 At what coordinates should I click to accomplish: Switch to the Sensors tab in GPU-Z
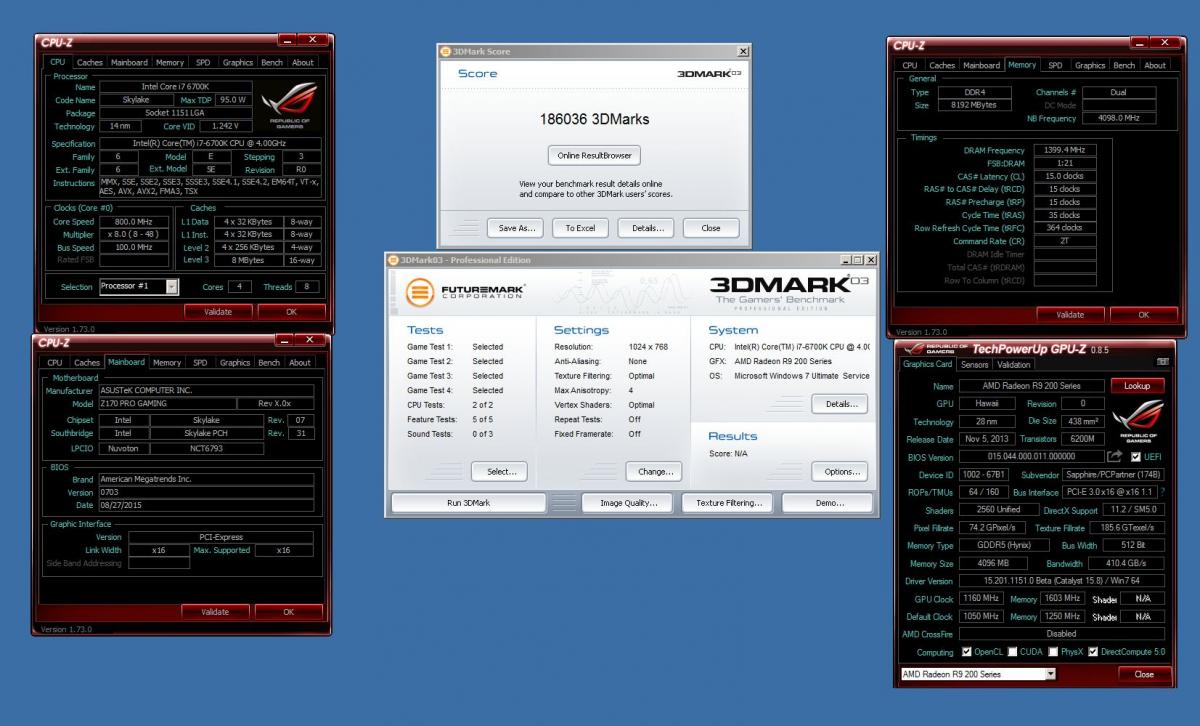tap(974, 364)
